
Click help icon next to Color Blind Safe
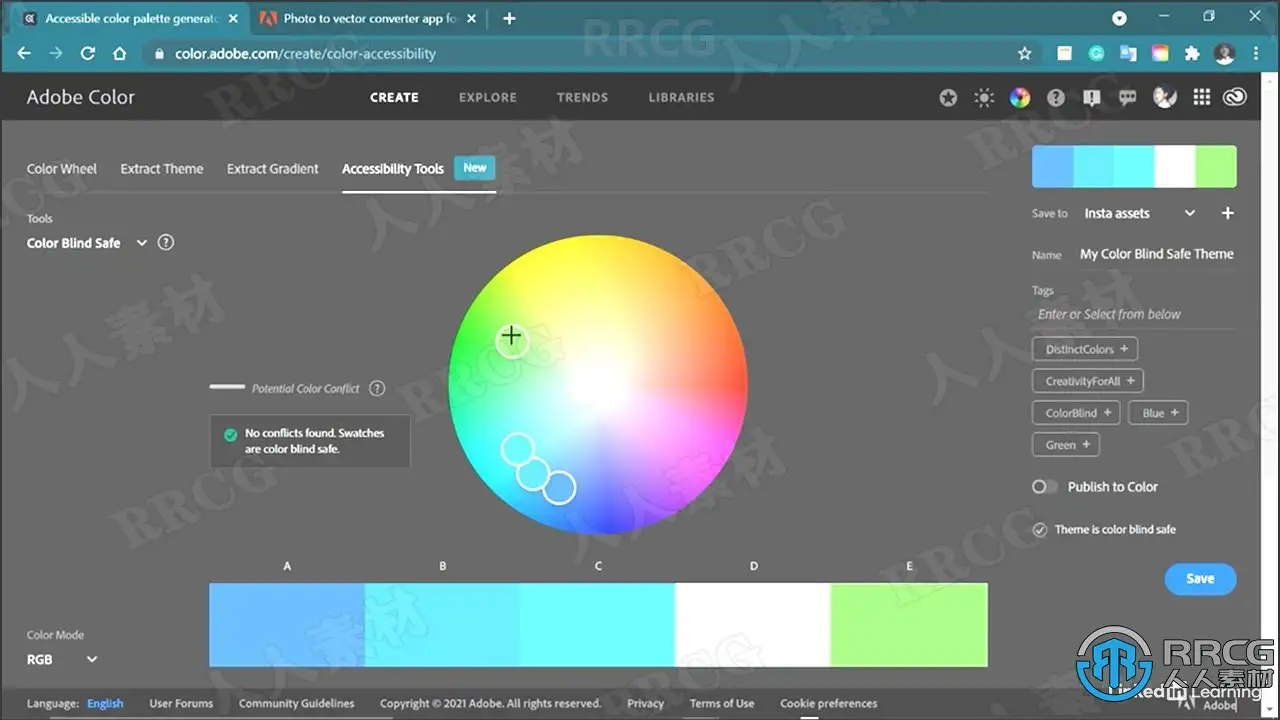[166, 242]
